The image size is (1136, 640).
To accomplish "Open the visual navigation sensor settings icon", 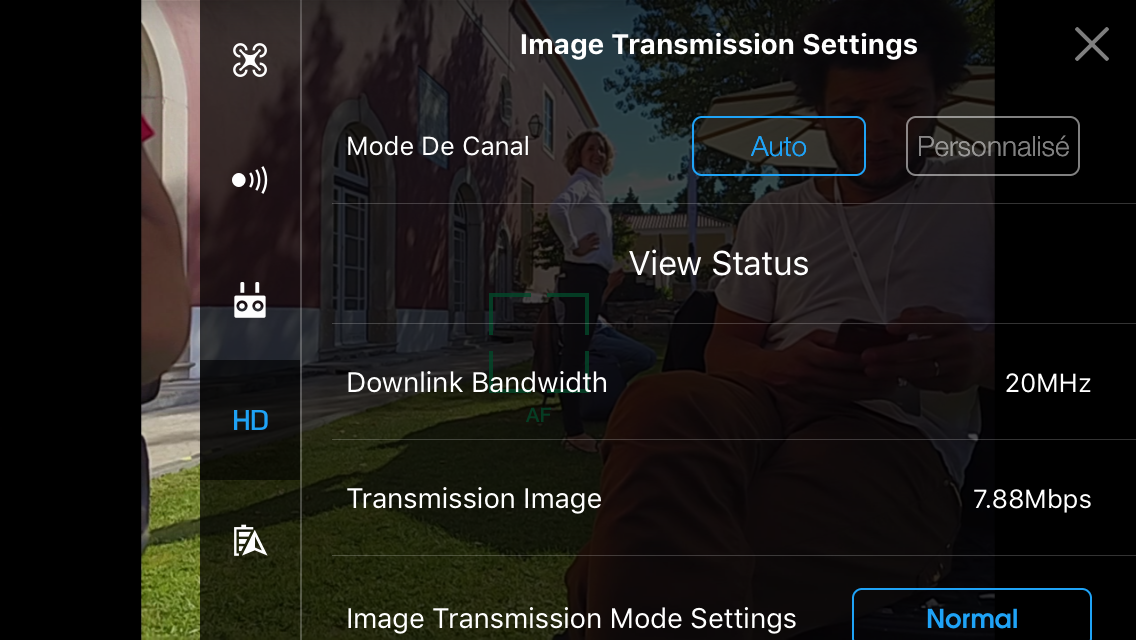I will click(250, 180).
